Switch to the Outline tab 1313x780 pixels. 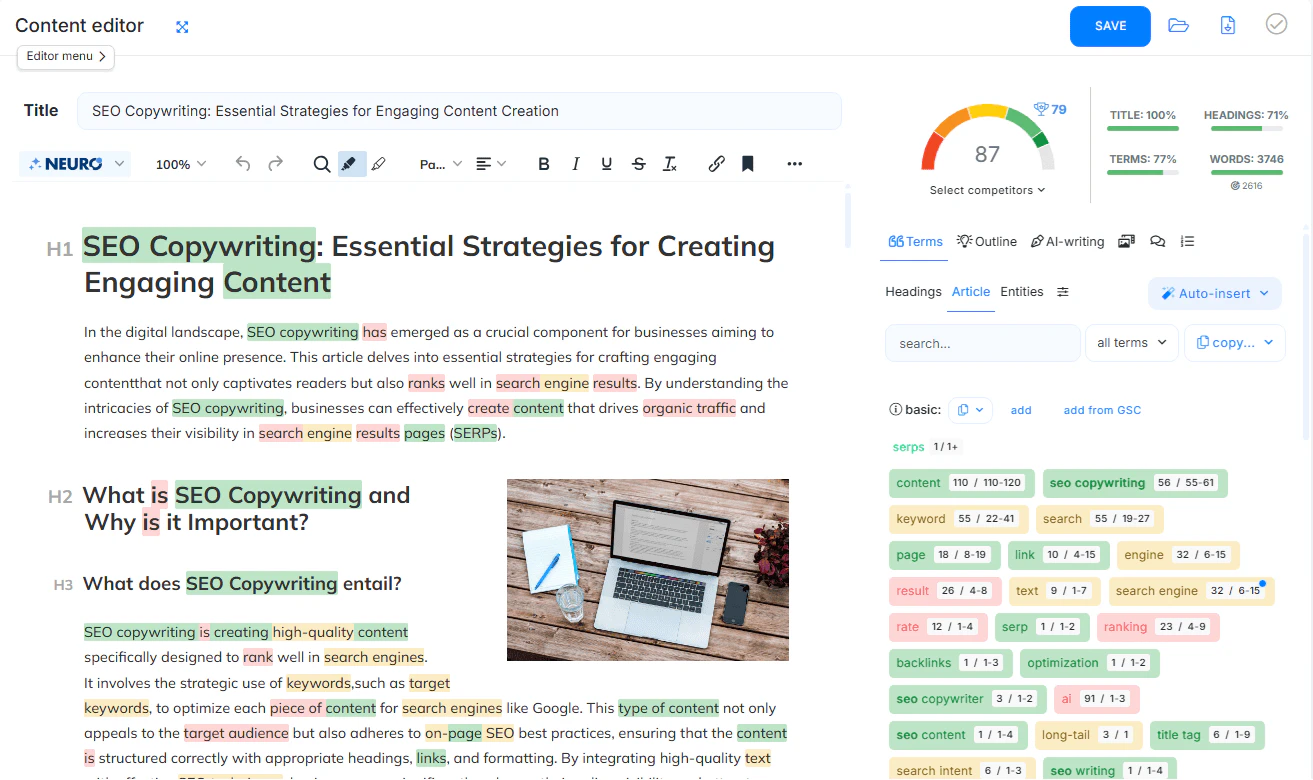point(987,241)
